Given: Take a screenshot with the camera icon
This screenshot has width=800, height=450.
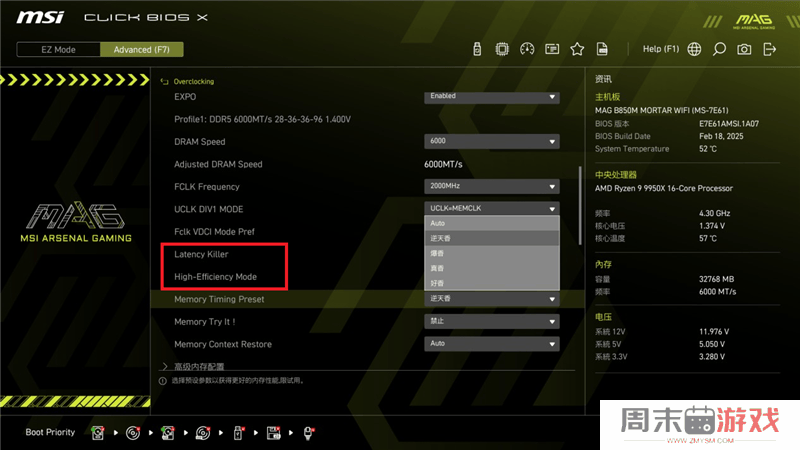Looking at the screenshot, I should [x=744, y=49].
